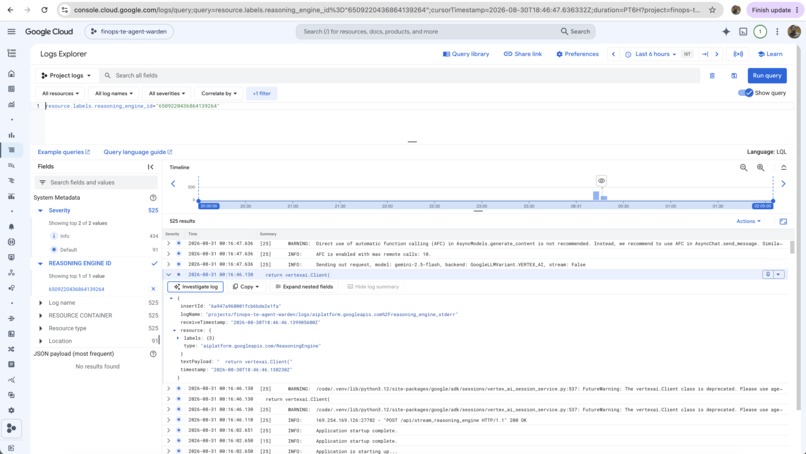The height and width of the screenshot is (454, 806).
Task: Click the +1 filter chip
Action: coord(262,94)
